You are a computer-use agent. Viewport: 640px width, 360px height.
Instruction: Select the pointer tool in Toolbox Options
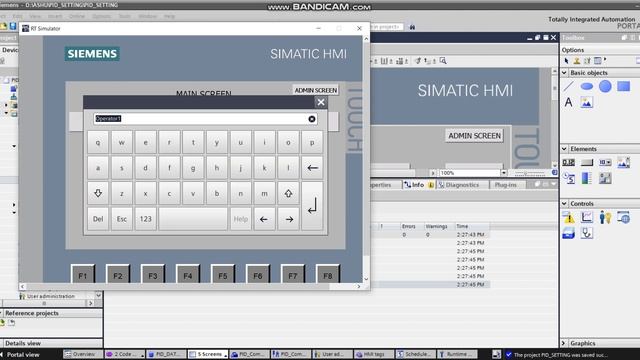567,61
